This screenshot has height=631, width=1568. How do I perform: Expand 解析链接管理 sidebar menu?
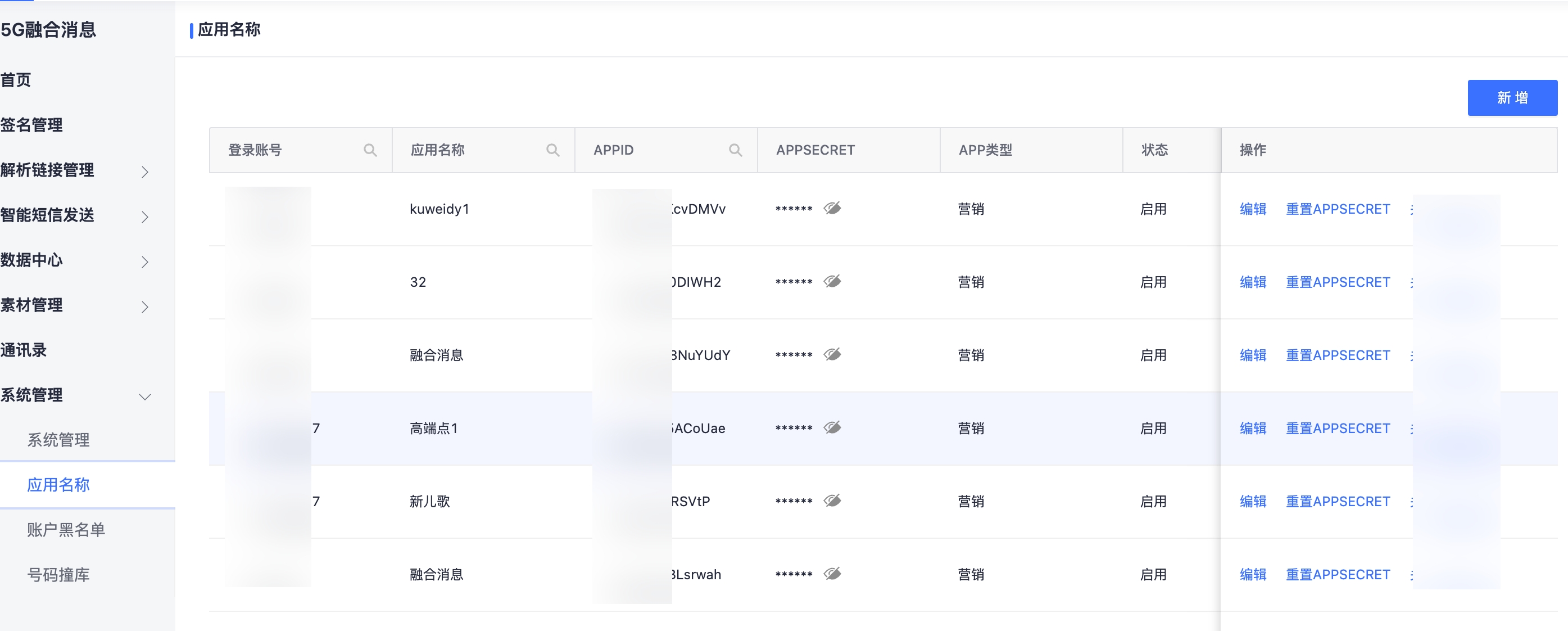pyautogui.click(x=144, y=172)
